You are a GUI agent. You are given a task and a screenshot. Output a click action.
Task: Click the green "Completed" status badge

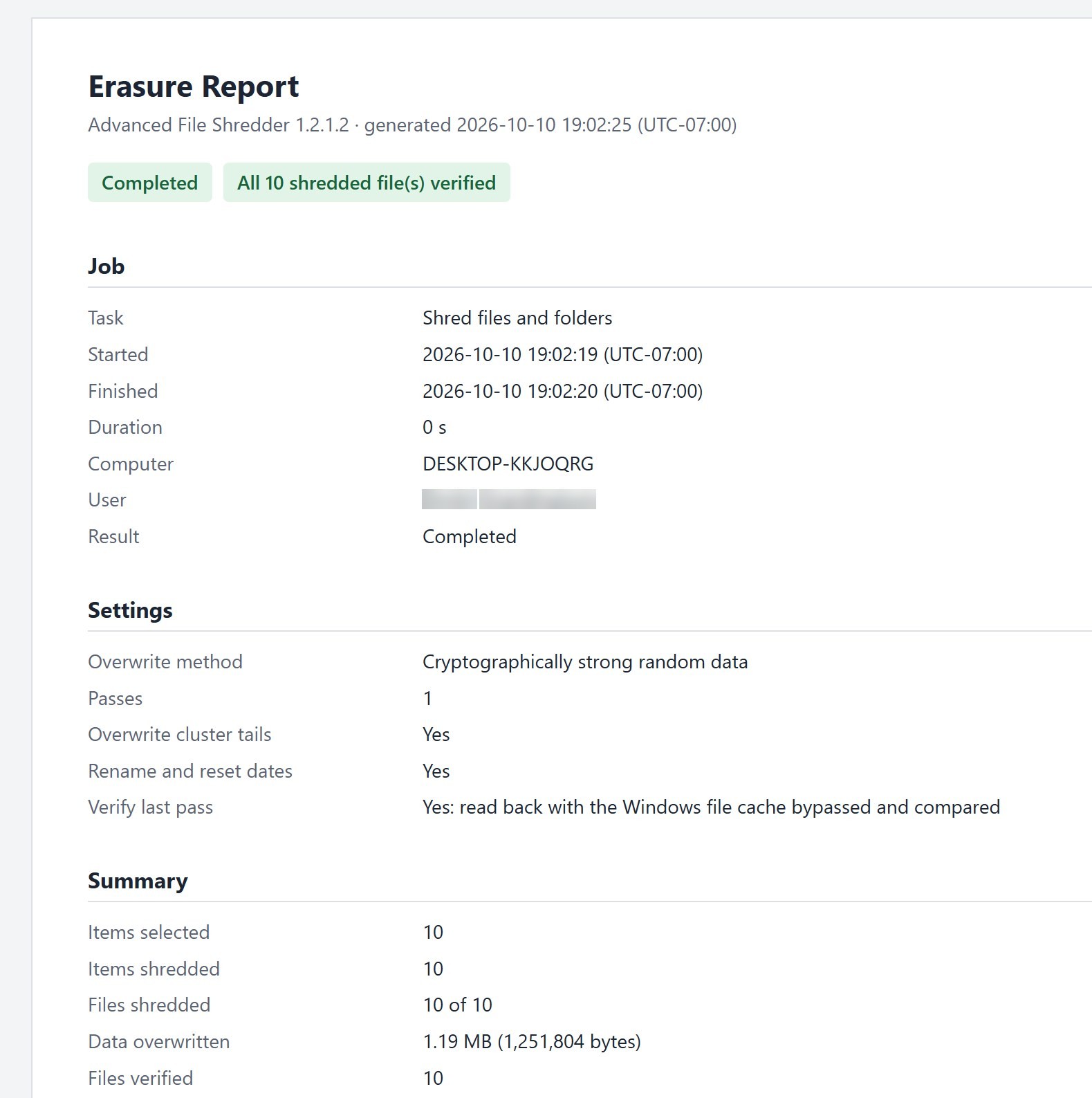150,183
